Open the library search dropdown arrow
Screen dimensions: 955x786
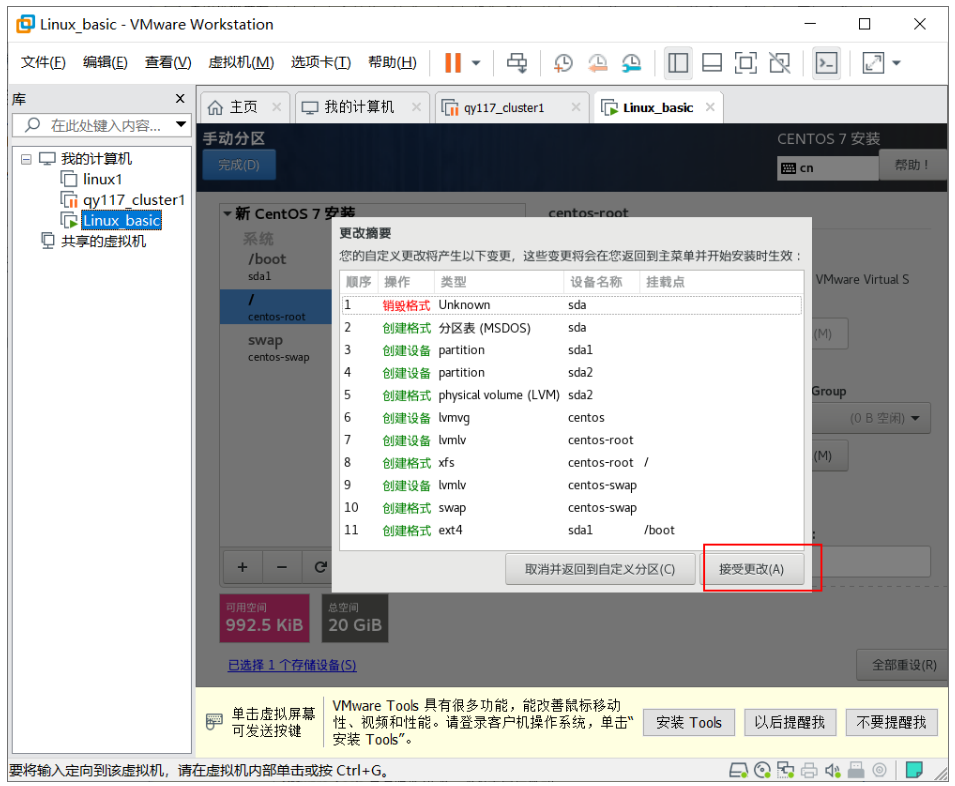pos(181,124)
